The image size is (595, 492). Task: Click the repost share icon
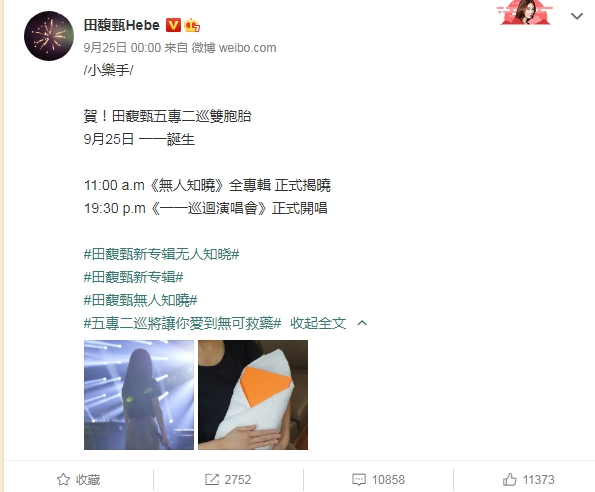pos(212,479)
